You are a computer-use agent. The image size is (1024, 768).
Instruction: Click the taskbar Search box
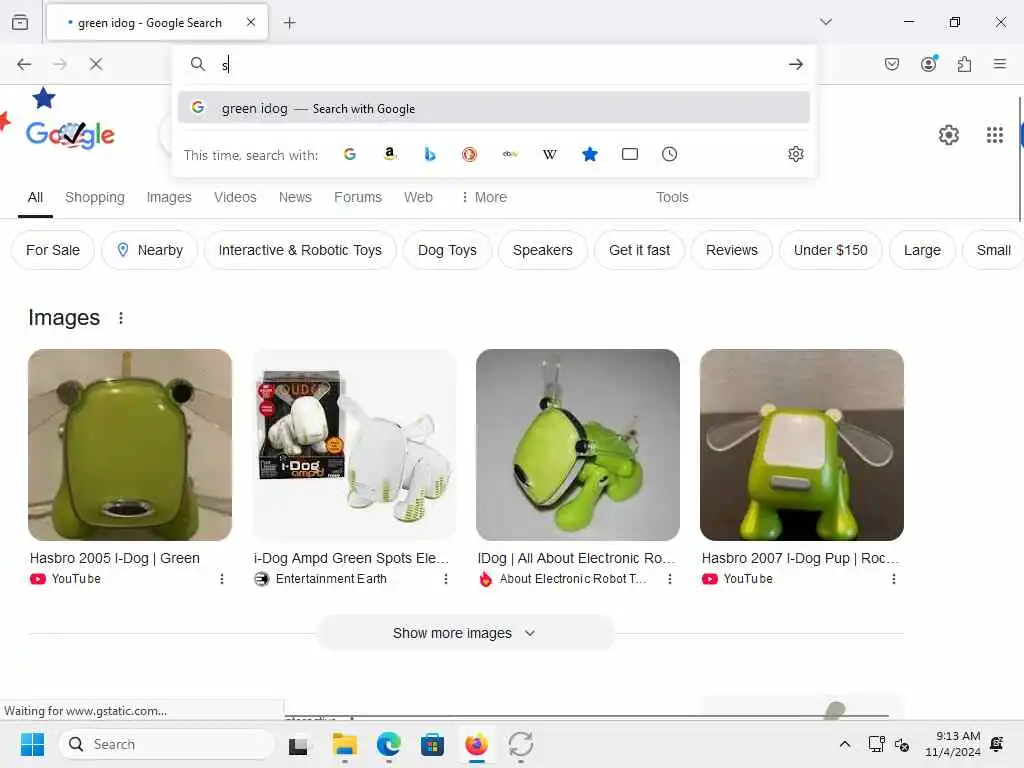167,744
